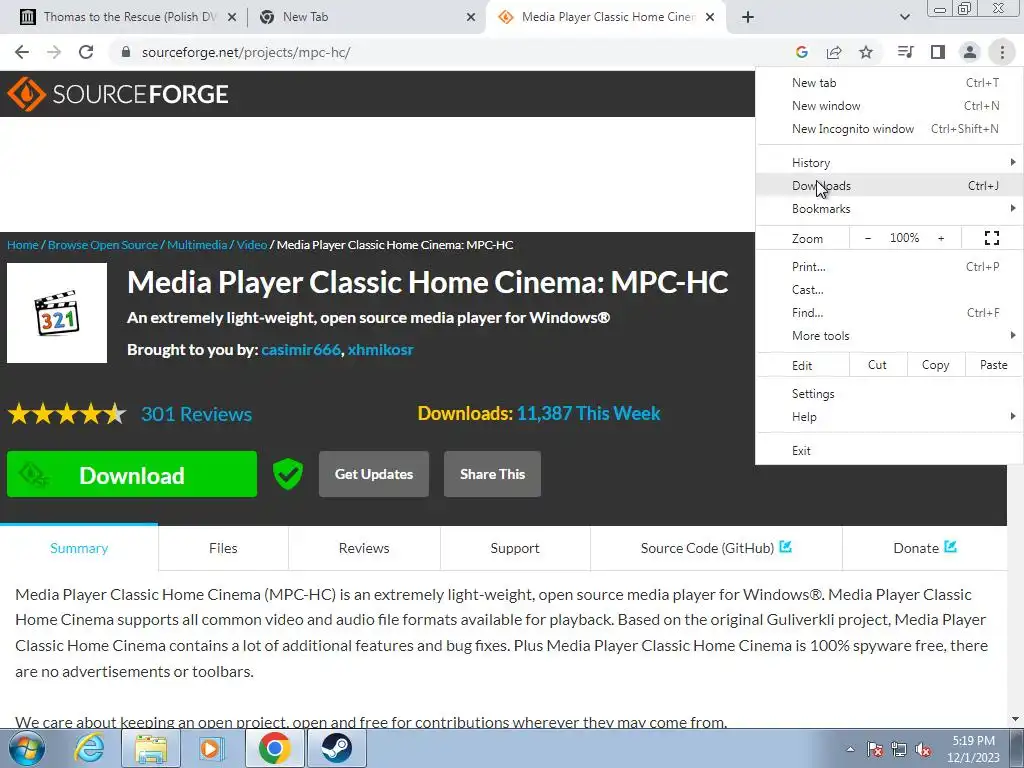Open the tab search chevron
Screen dimensions: 1024x768
click(x=904, y=17)
